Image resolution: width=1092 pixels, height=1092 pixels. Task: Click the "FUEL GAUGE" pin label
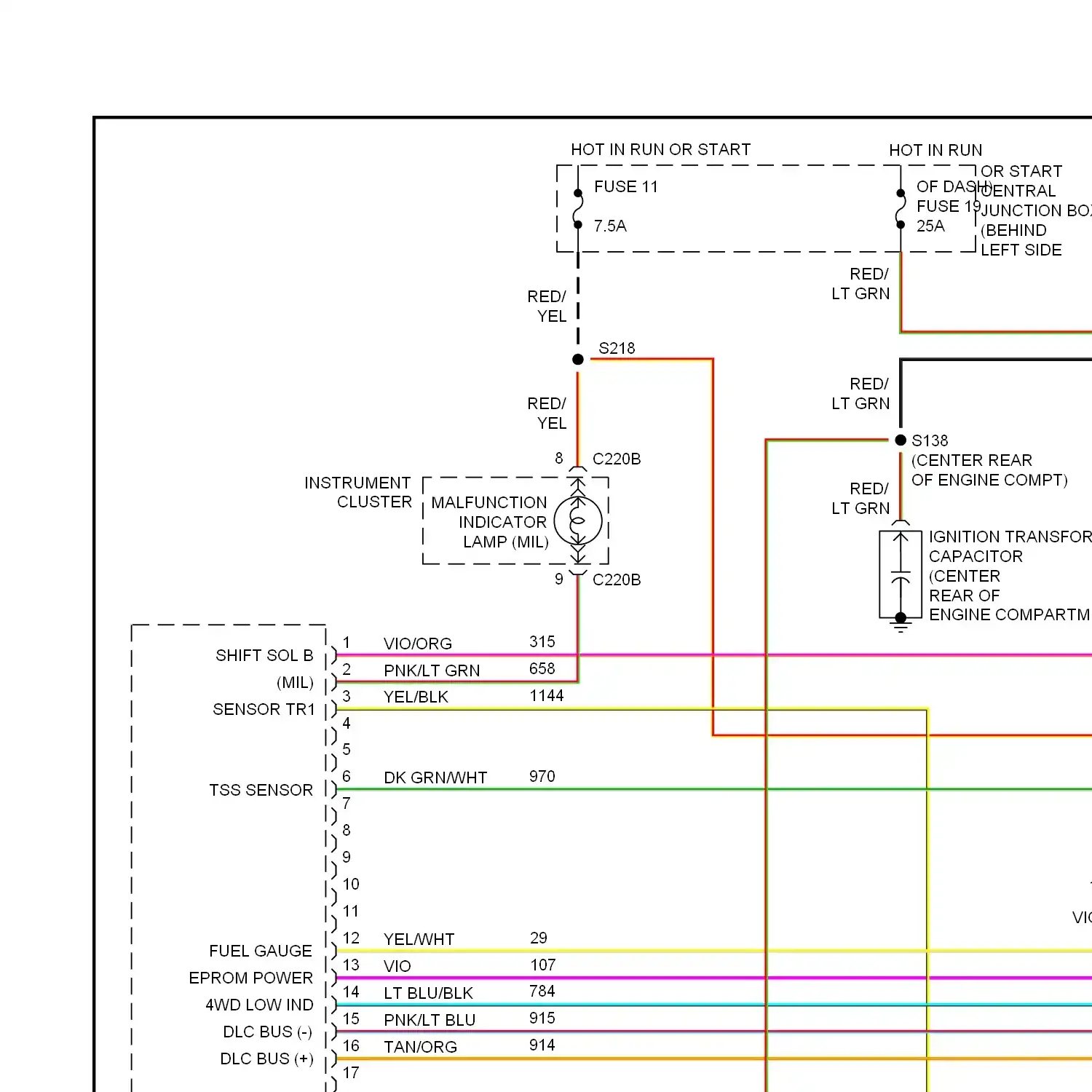(x=261, y=951)
